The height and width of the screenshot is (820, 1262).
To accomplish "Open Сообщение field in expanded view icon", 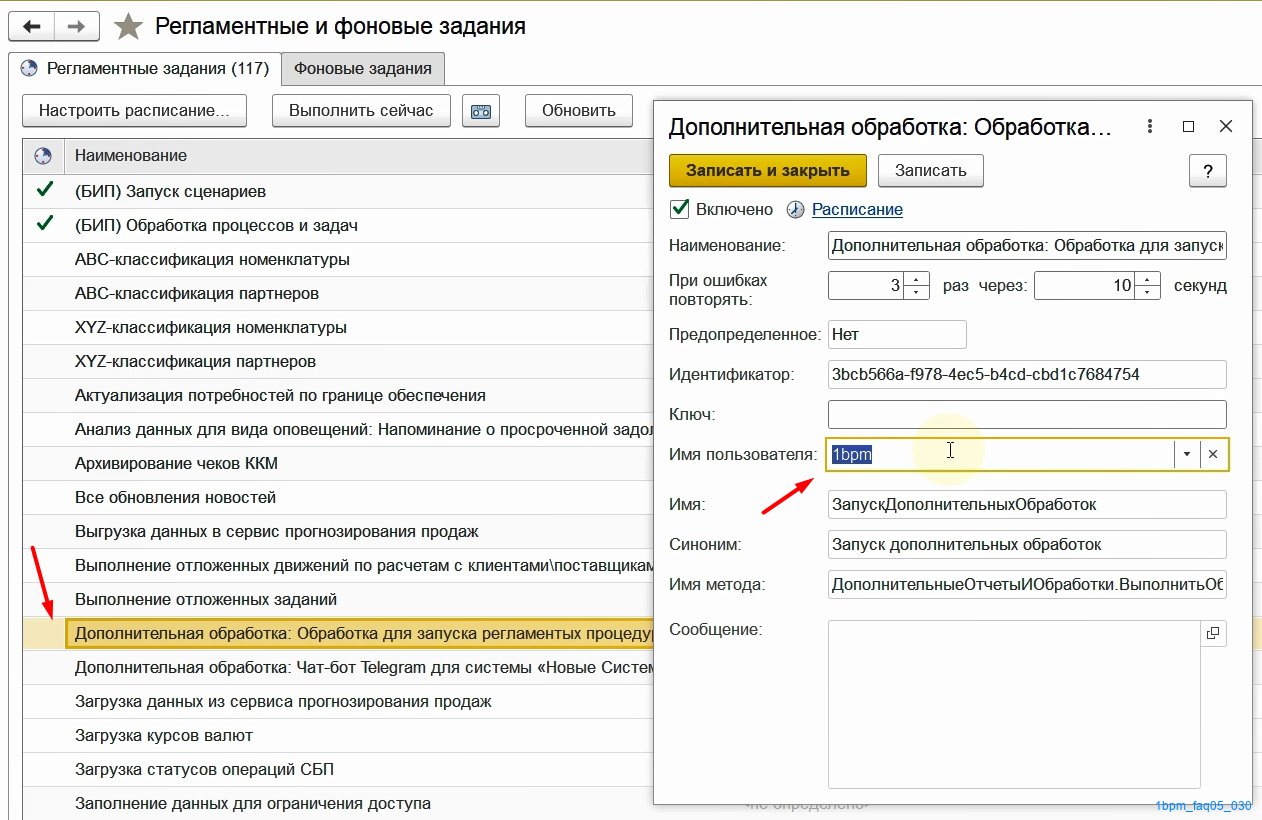I will pos(1213,632).
